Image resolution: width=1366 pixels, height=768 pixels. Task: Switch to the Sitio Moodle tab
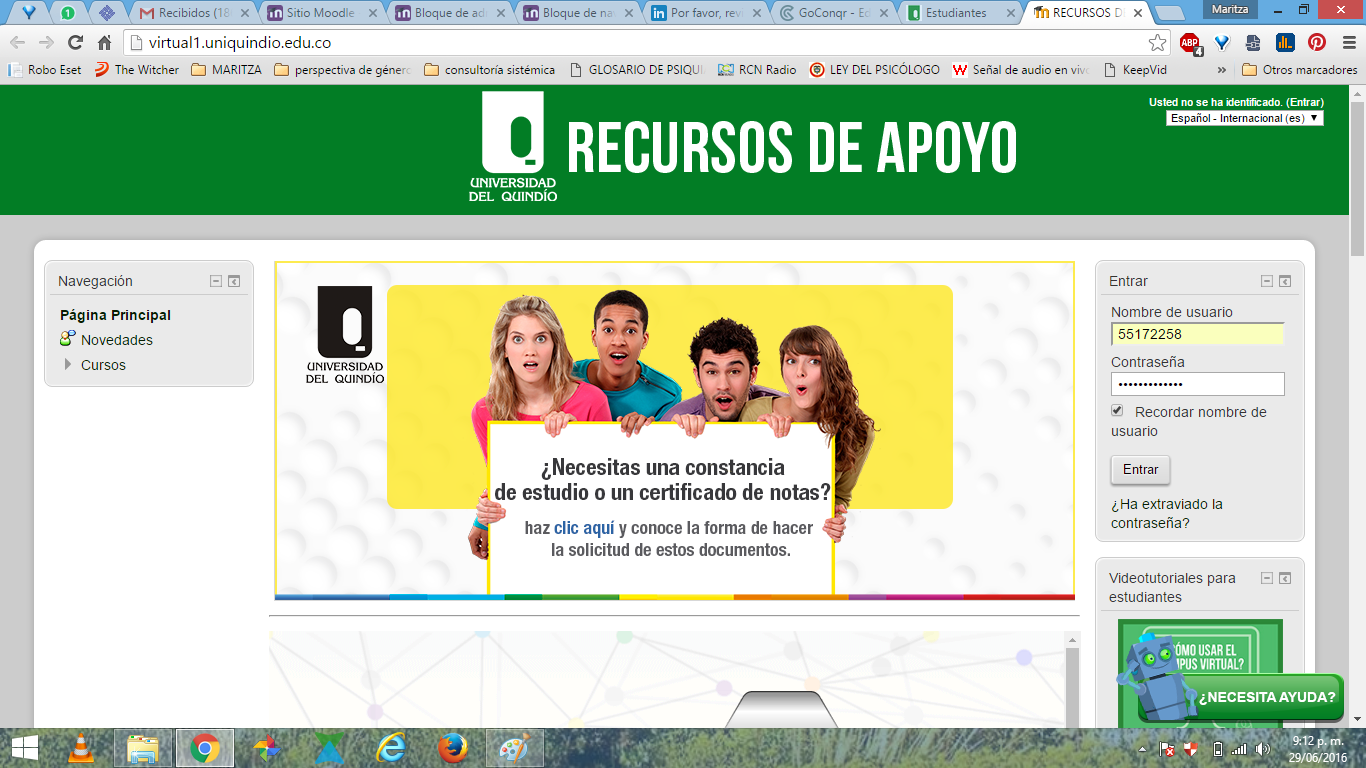pos(318,13)
